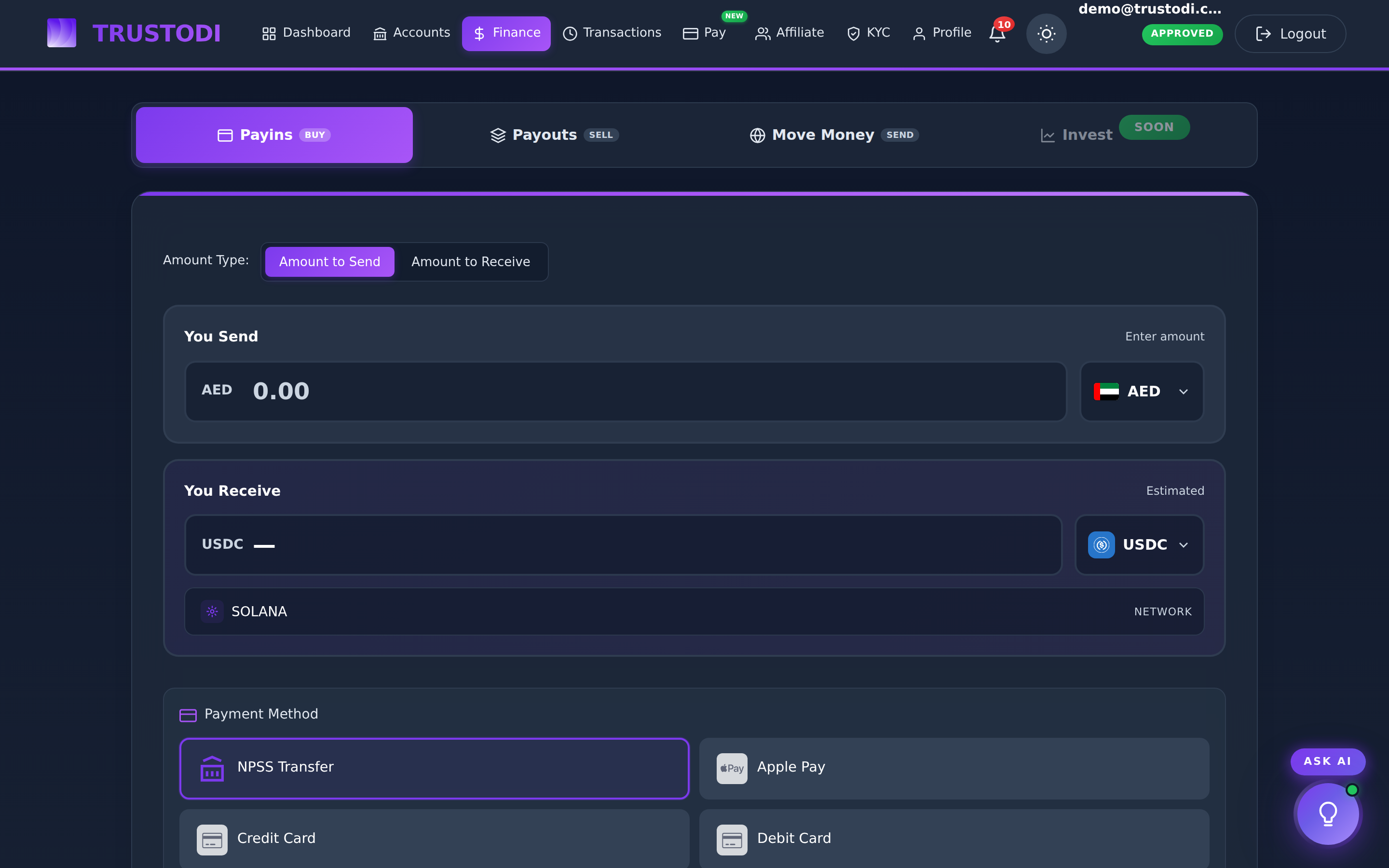This screenshot has width=1389, height=868.
Task: Select Amount to Receive option
Action: [x=471, y=262]
